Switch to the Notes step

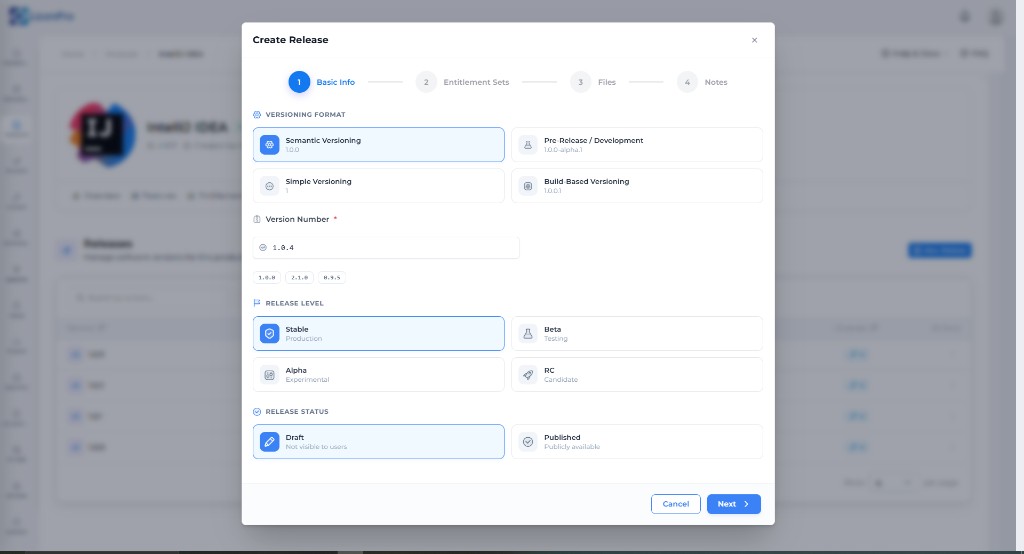702,82
